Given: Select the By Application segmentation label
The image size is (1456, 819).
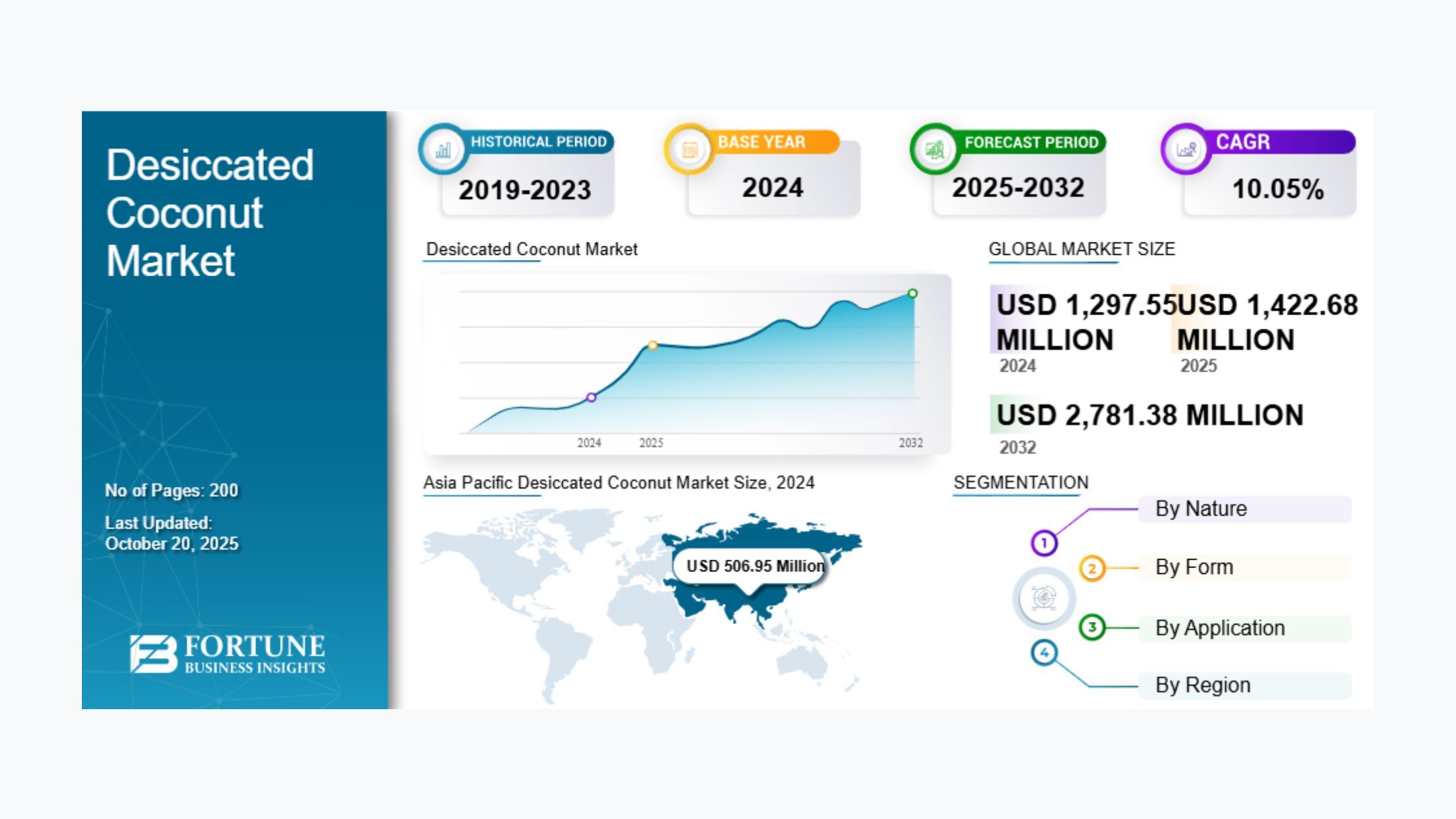Looking at the screenshot, I should (x=1220, y=628).
